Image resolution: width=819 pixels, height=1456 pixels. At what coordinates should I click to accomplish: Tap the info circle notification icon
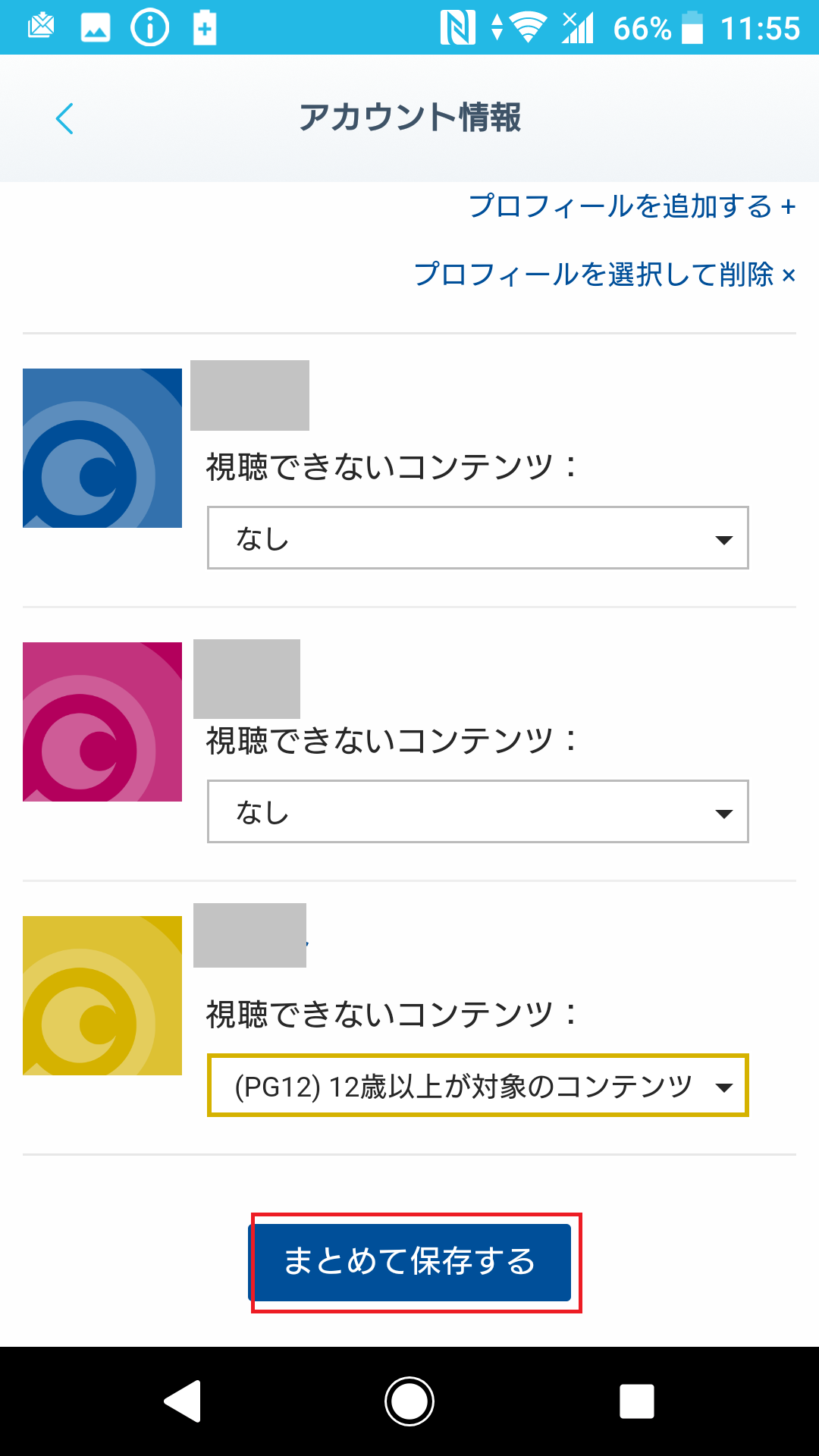coord(150,29)
